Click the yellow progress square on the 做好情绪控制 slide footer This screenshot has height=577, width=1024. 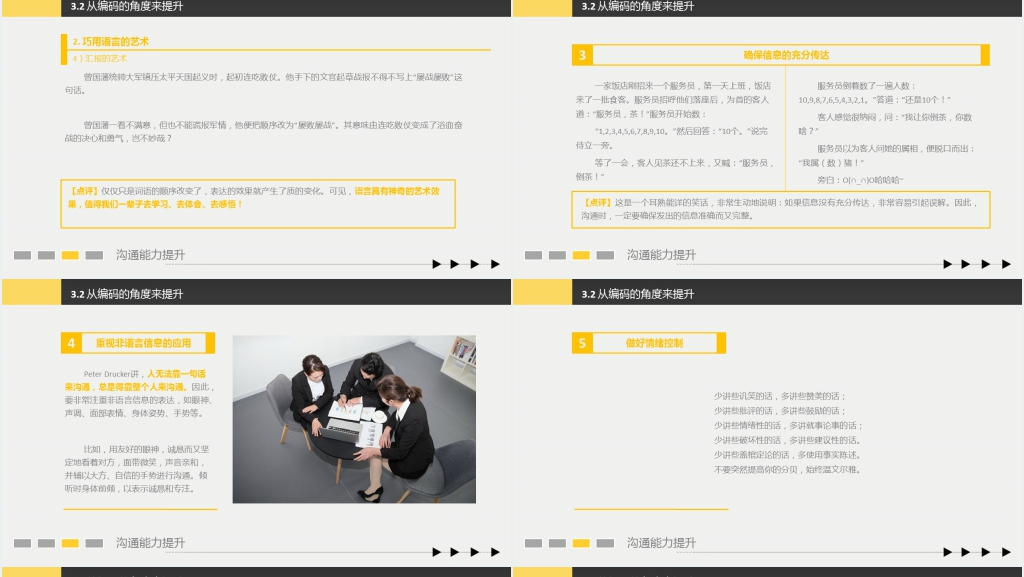(x=581, y=543)
